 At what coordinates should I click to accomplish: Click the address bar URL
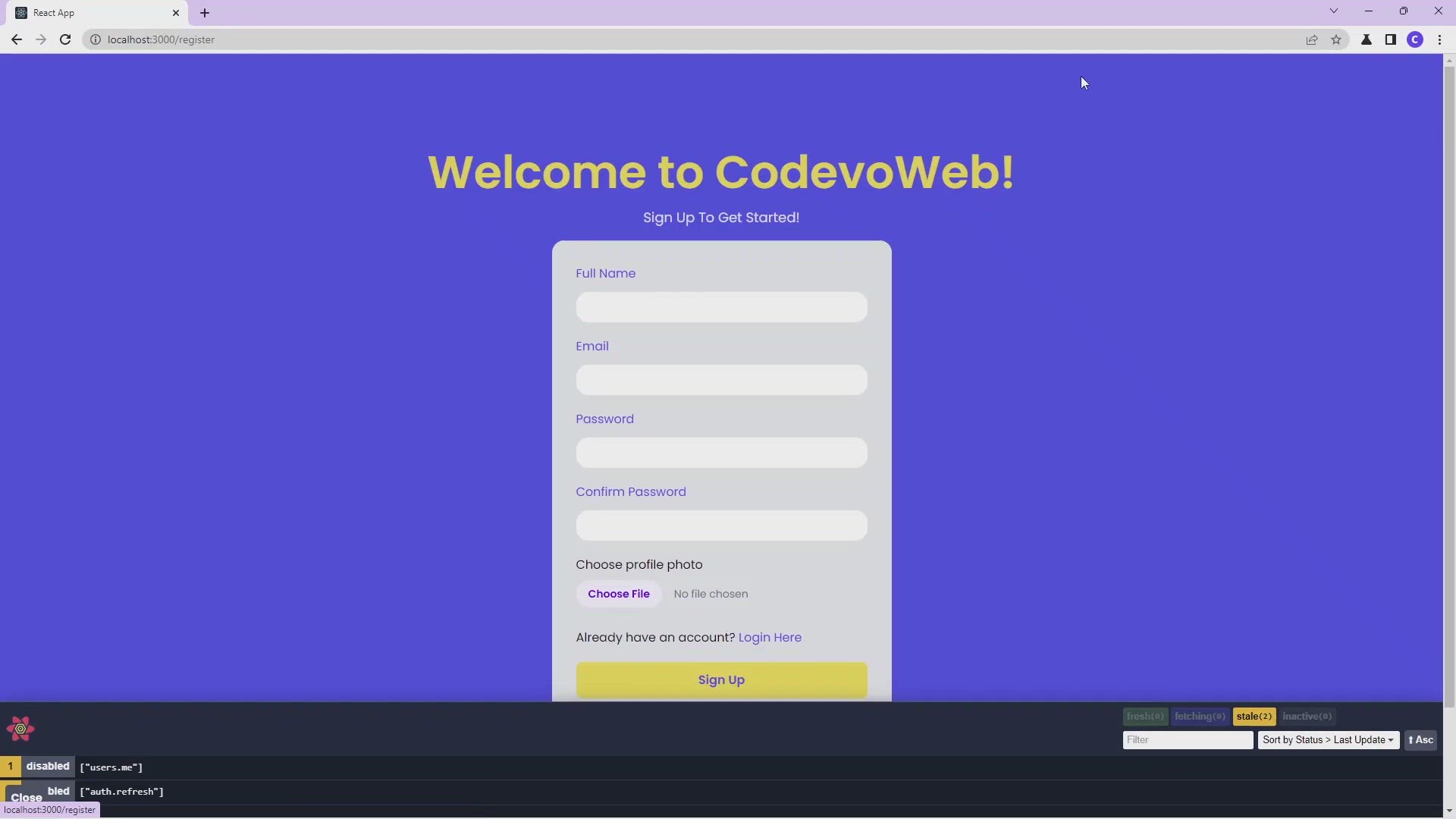pyautogui.click(x=161, y=39)
